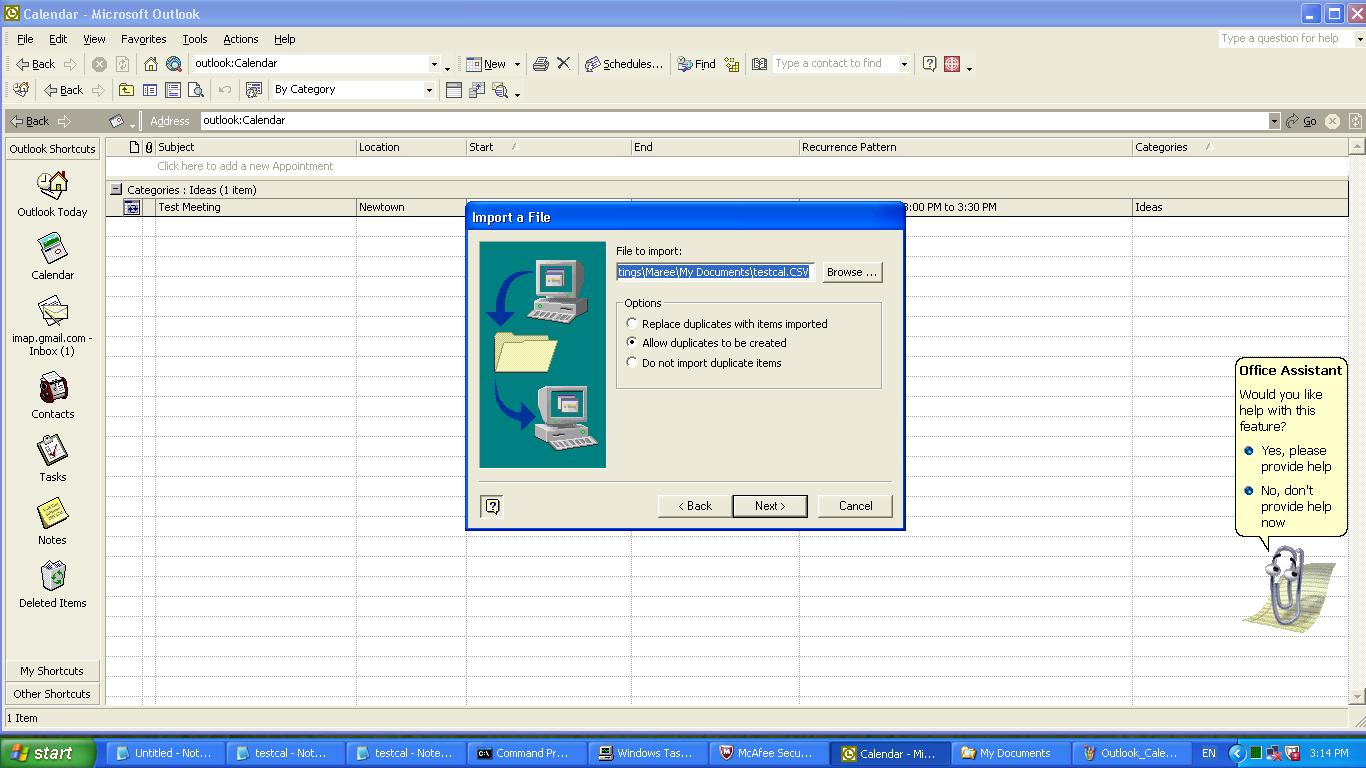Open the Tools menu
Image resolution: width=1366 pixels, height=768 pixels.
[x=194, y=39]
